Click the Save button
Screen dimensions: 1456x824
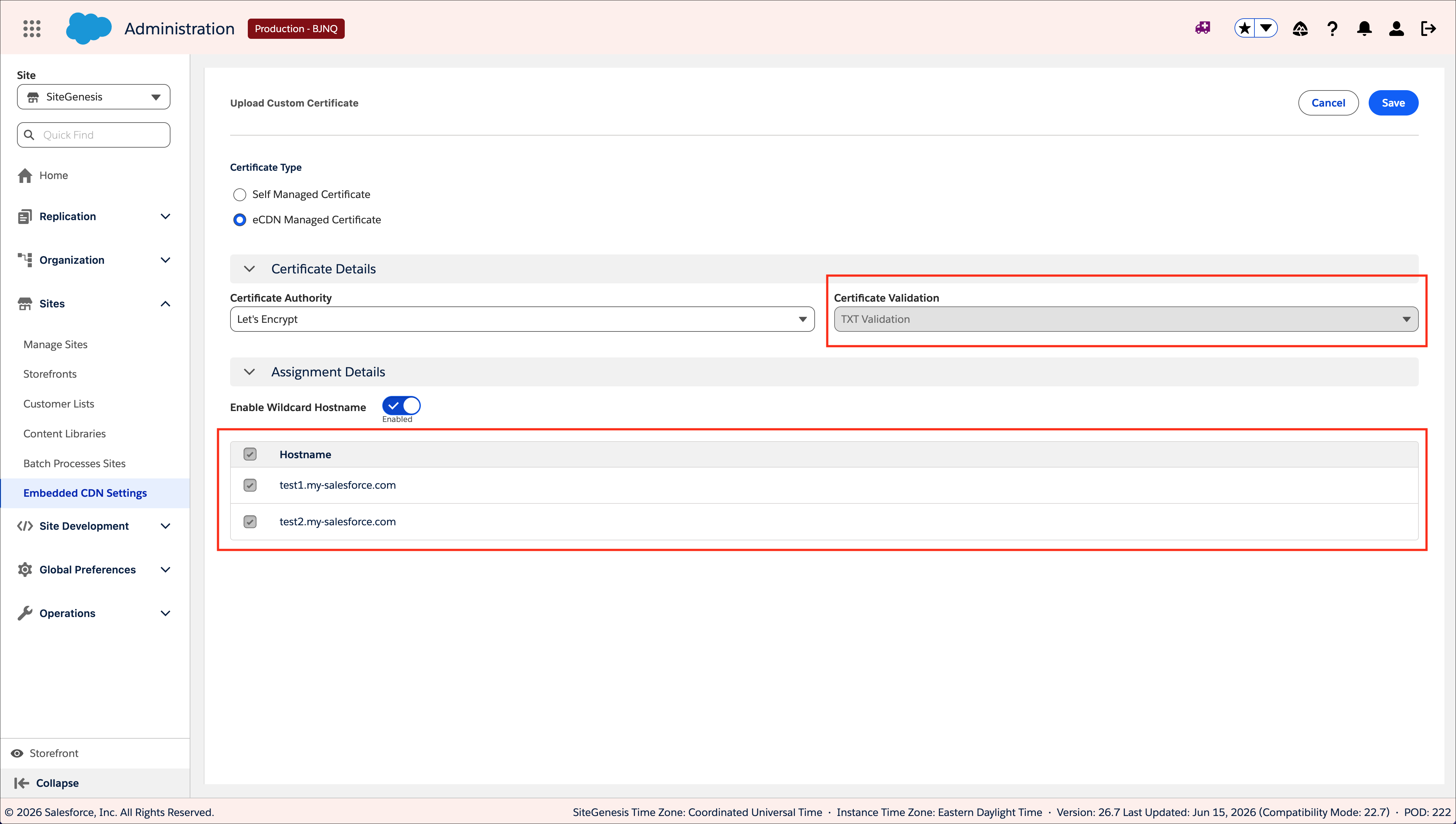pos(1393,103)
